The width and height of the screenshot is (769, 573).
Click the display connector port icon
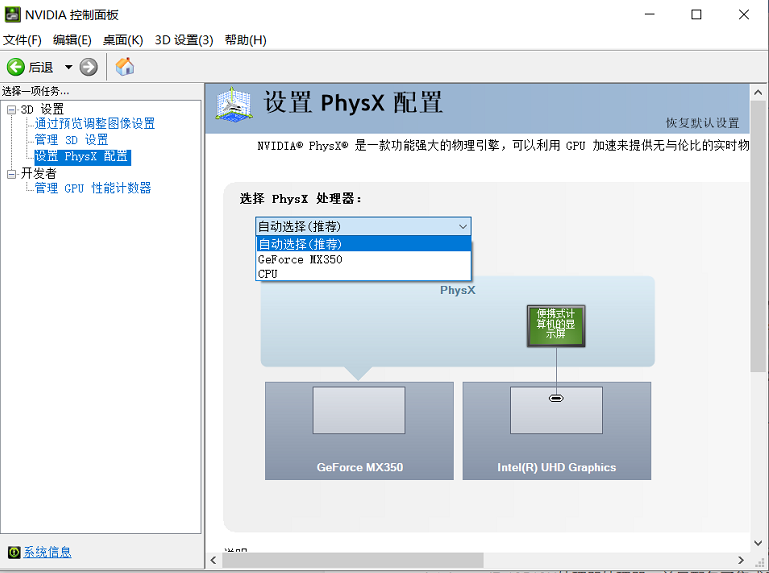(x=556, y=398)
